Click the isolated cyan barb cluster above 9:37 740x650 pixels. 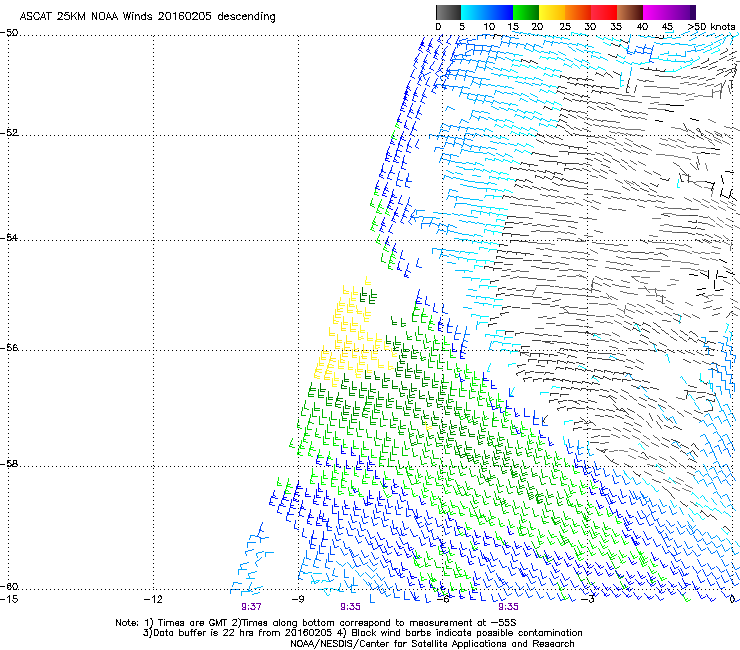click(x=251, y=559)
